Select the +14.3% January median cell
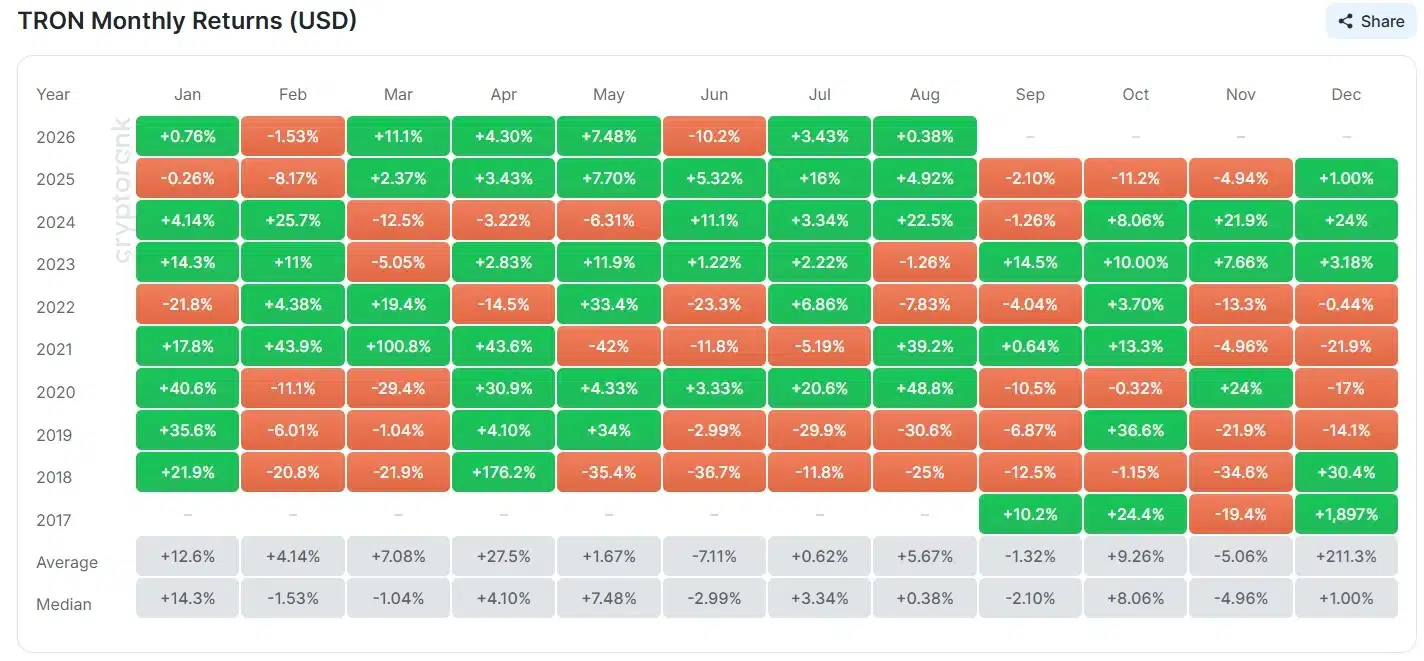Viewport: 1424px width, 661px height. (187, 598)
